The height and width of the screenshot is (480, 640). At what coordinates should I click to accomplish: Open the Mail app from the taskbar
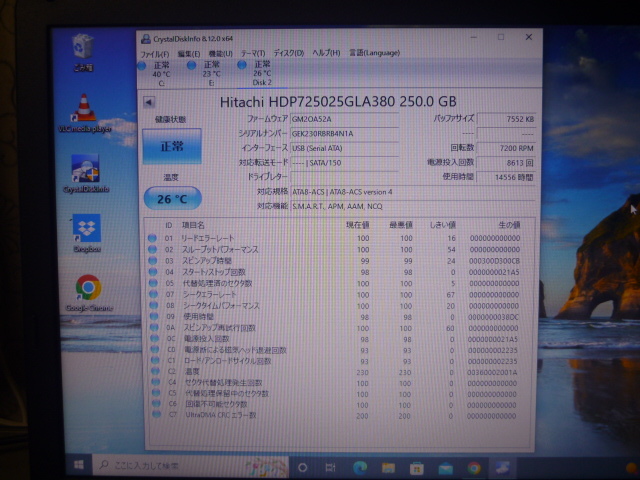[445, 468]
